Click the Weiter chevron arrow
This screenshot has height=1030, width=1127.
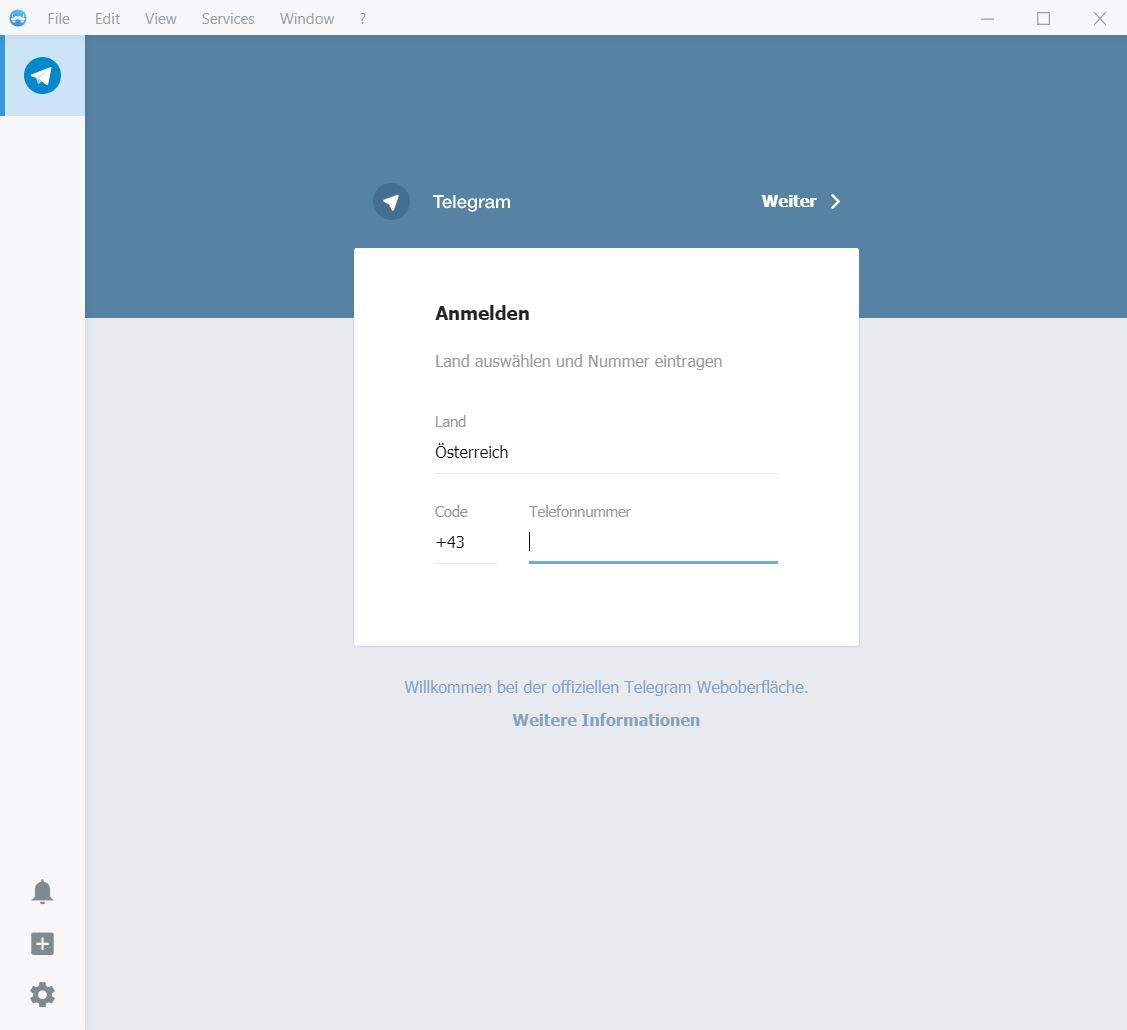[835, 201]
